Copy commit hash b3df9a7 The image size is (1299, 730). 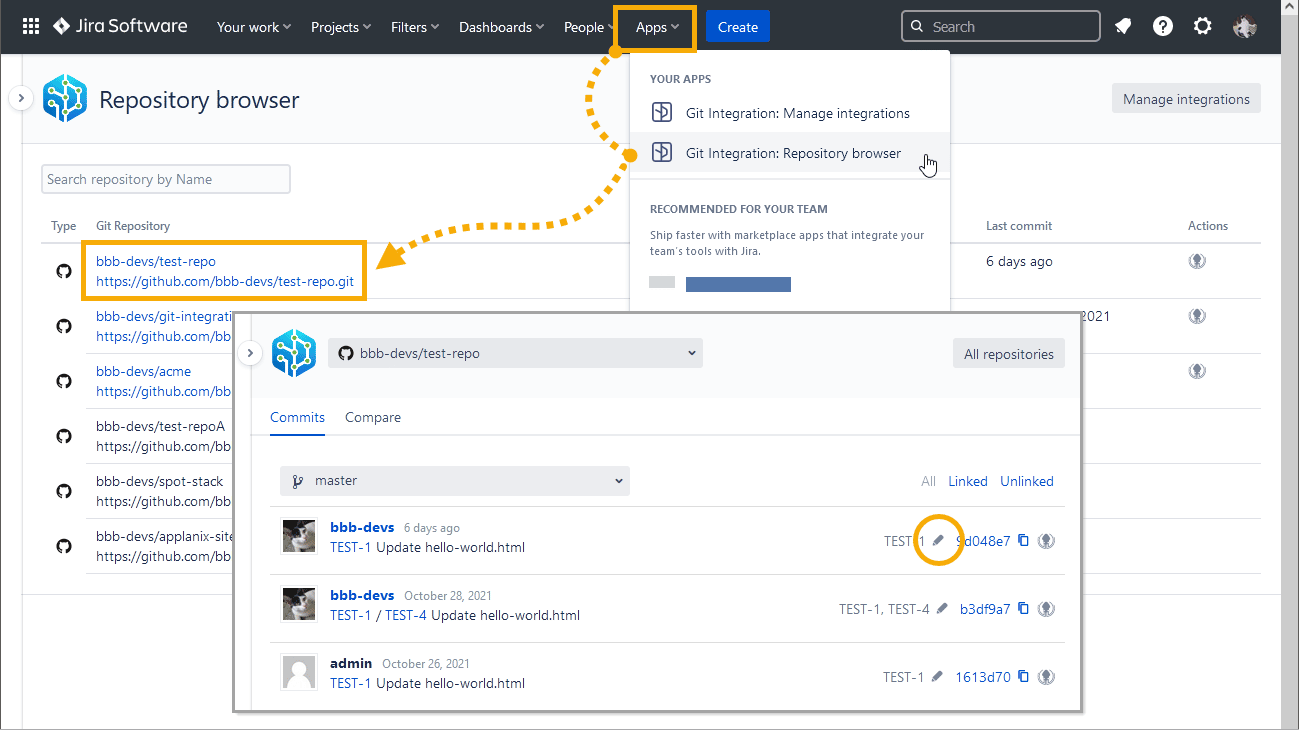pyautogui.click(x=1023, y=608)
